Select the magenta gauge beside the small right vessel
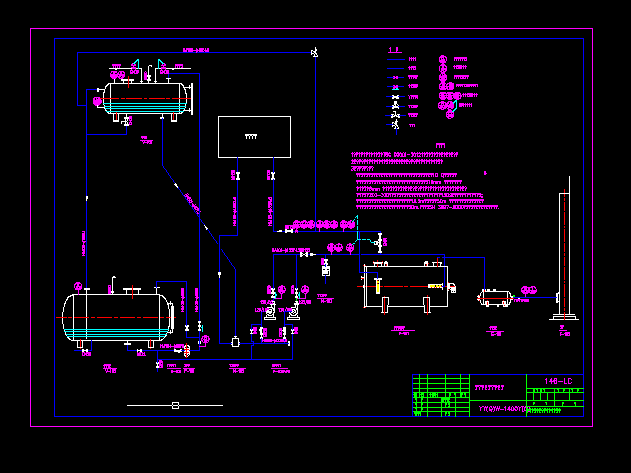Screen dimensions: 631x473 530,291
